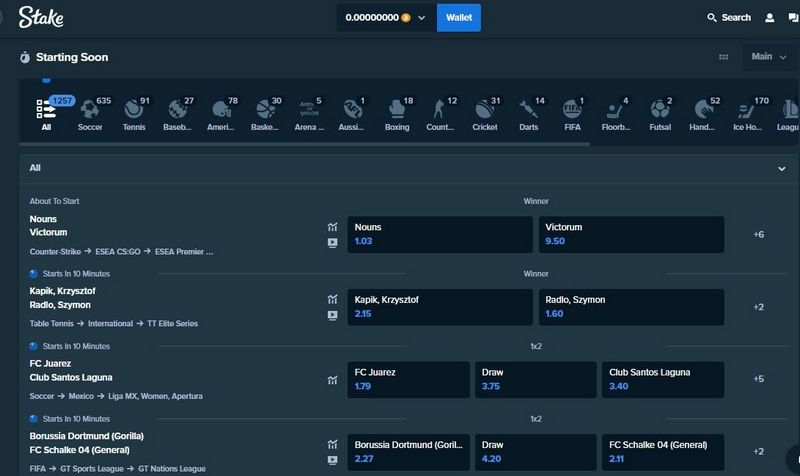Click the sports carousel horizontal scrollbar
The height and width of the screenshot is (476, 800).
point(305,144)
